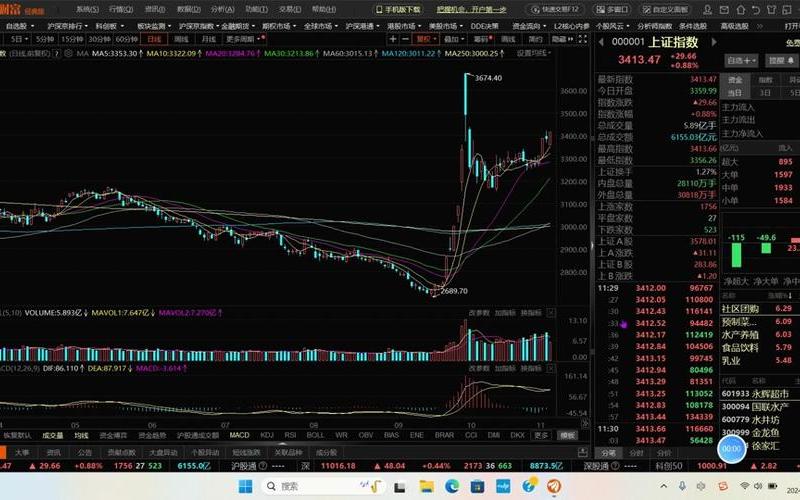
Task: Go to previous stock arrow beside 000001
Action: point(601,42)
